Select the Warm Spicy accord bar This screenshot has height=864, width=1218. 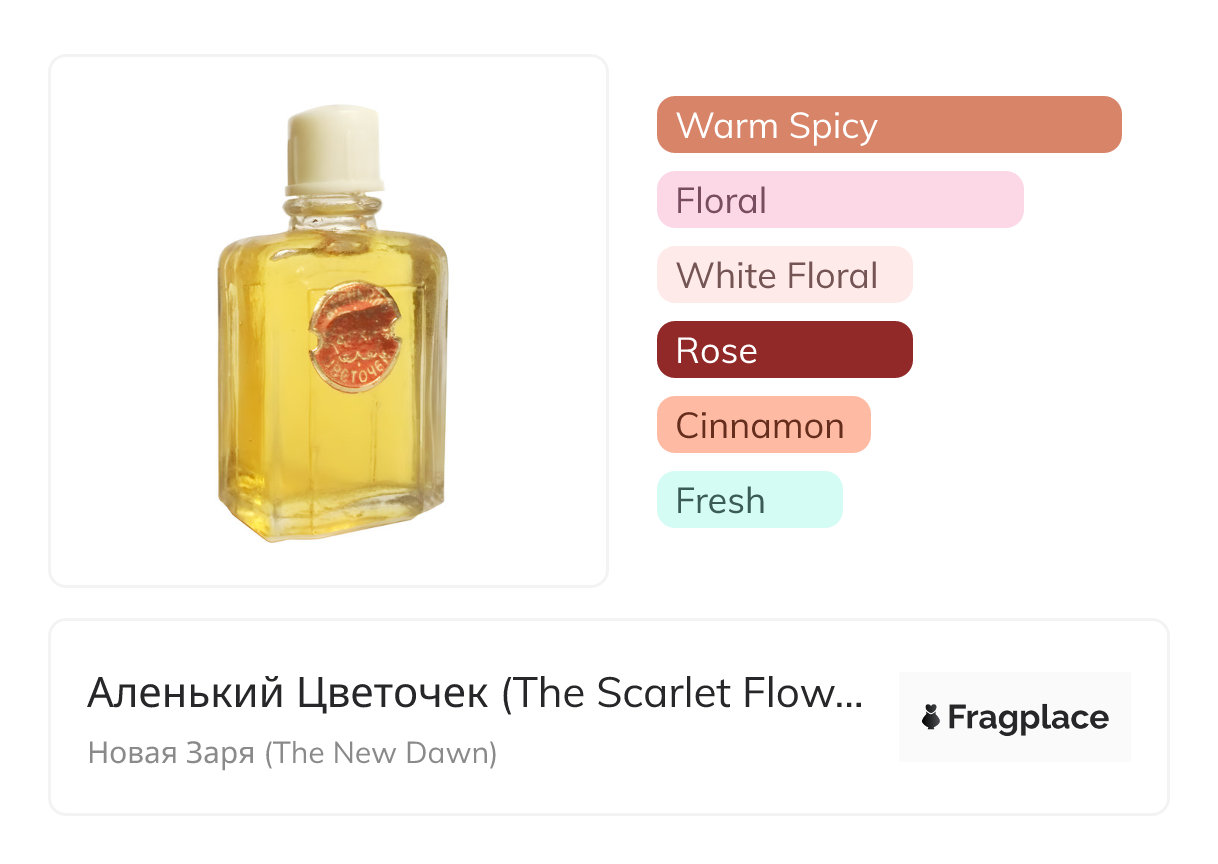click(x=888, y=125)
